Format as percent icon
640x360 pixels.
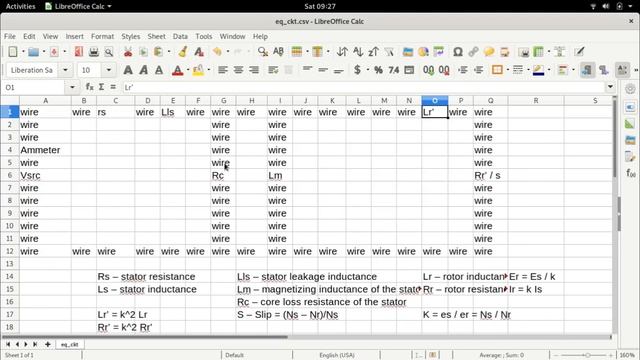[x=378, y=70]
